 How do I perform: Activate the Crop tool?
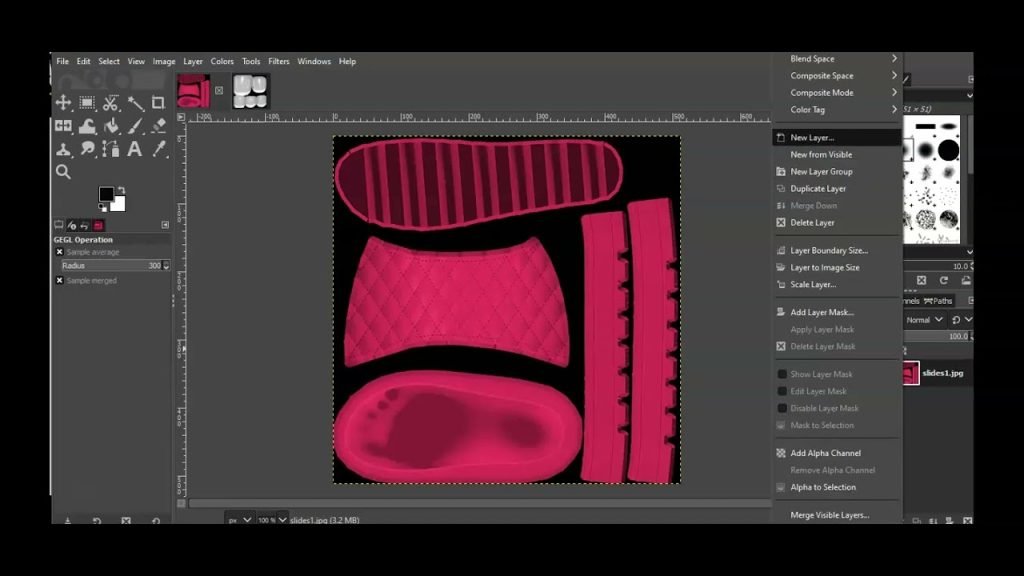[x=158, y=103]
